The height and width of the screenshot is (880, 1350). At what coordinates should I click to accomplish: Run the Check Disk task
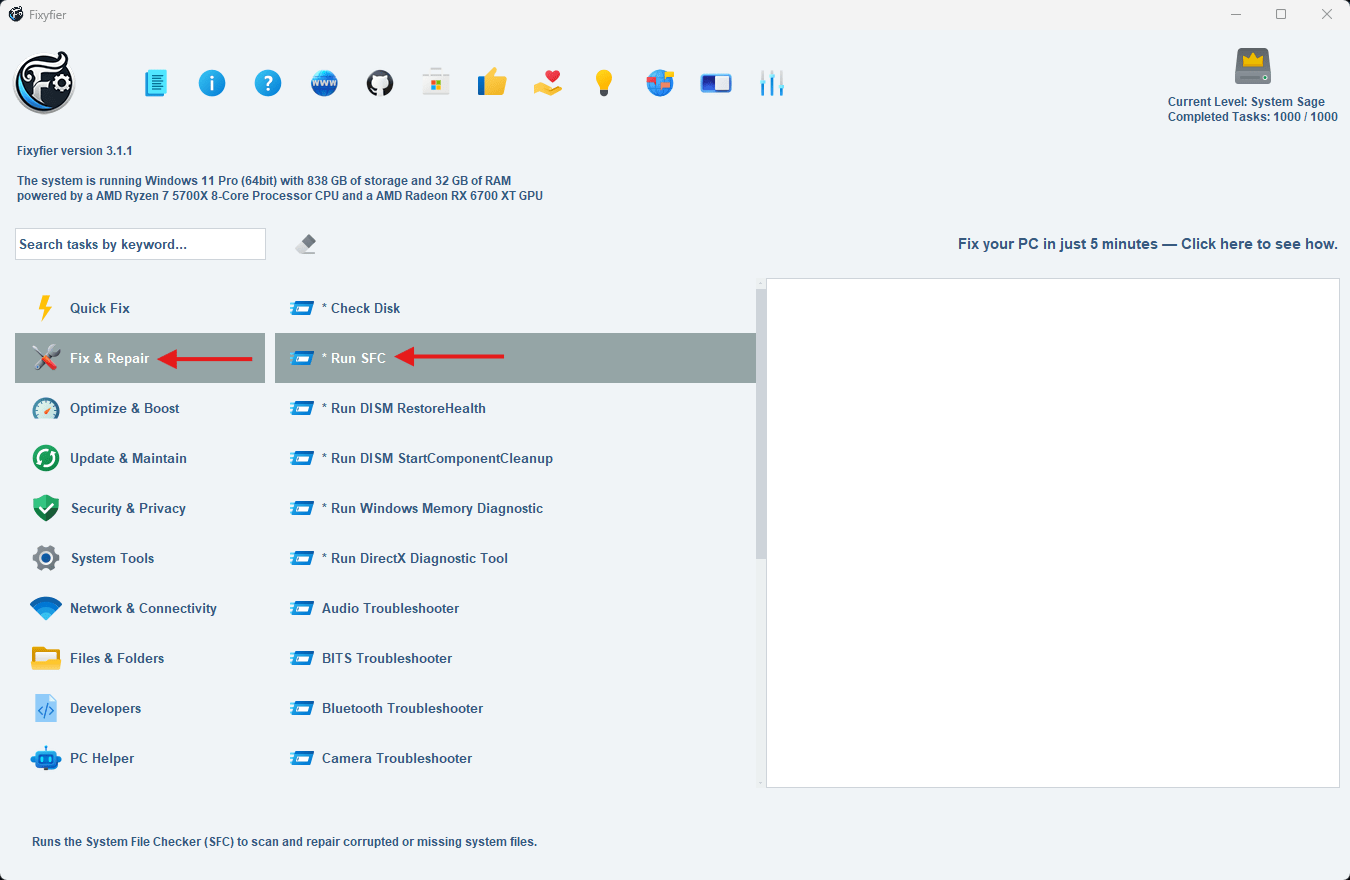[515, 308]
